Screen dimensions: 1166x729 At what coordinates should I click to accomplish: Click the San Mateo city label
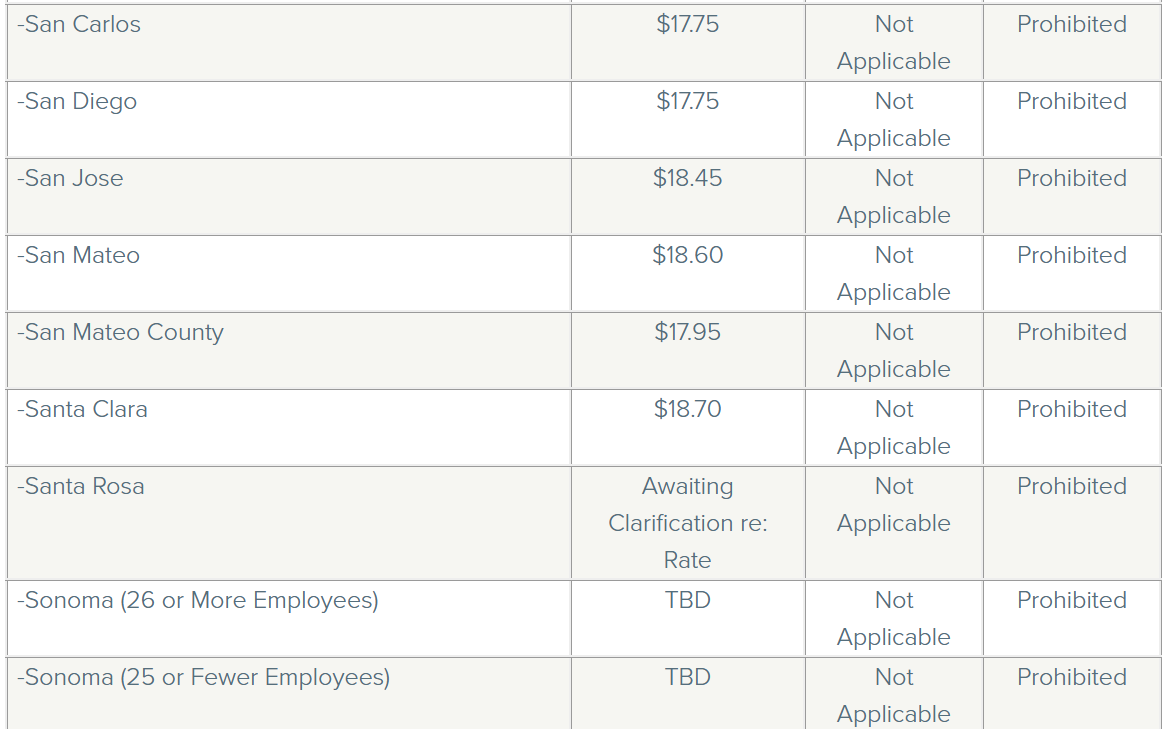click(x=78, y=256)
